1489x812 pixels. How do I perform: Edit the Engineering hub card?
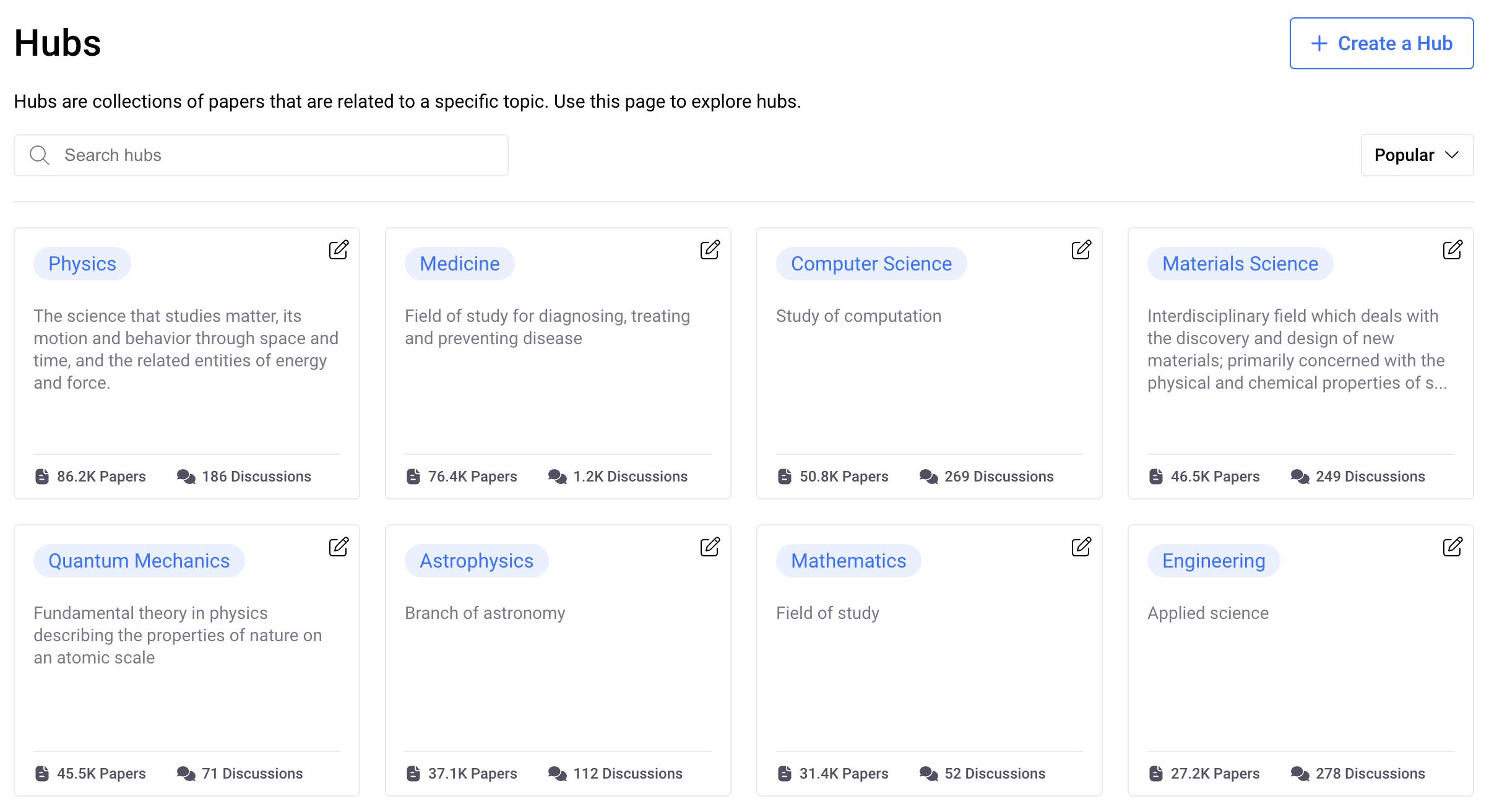click(x=1452, y=546)
